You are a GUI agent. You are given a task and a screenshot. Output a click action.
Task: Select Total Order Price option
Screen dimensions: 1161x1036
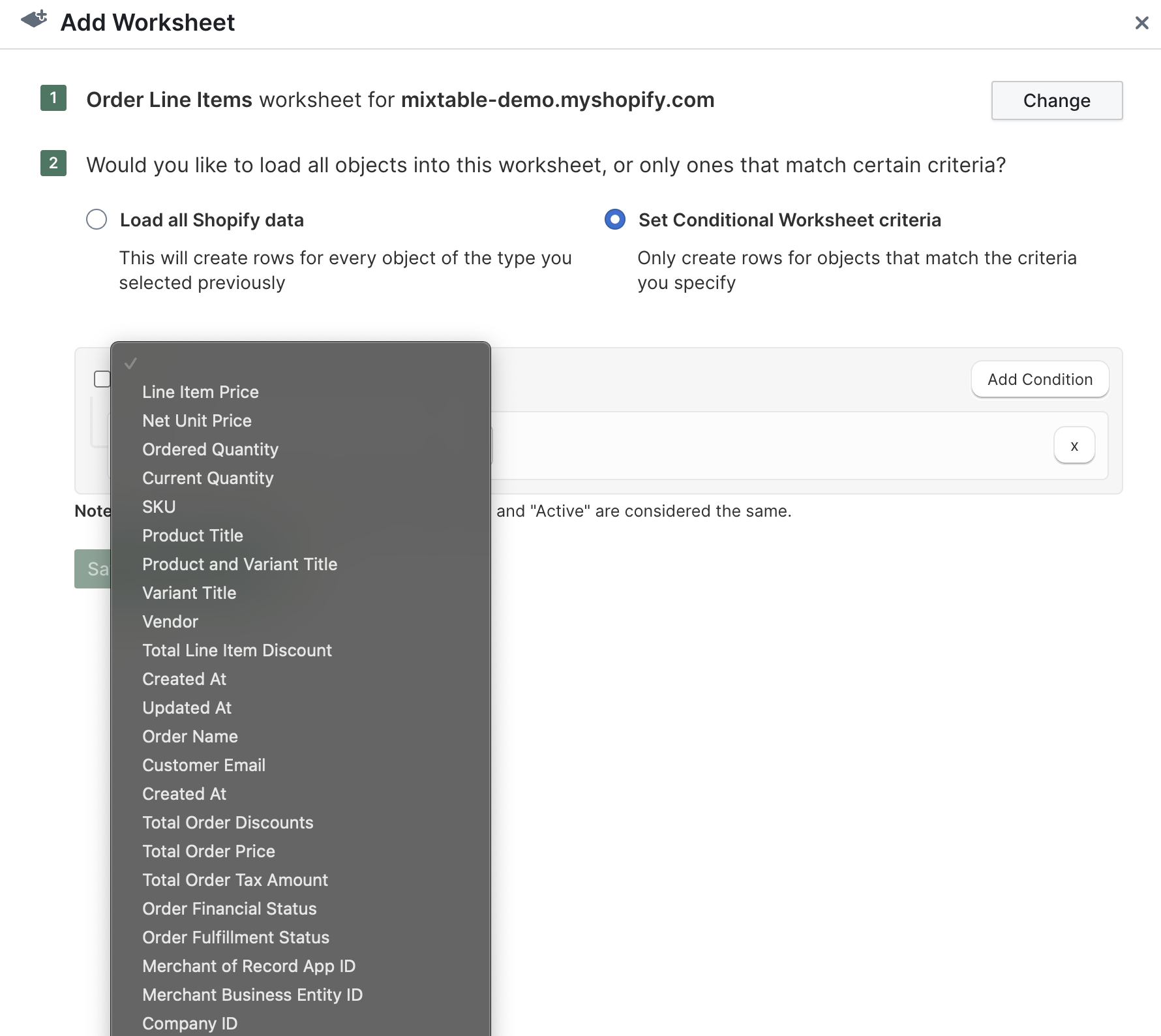coord(208,851)
